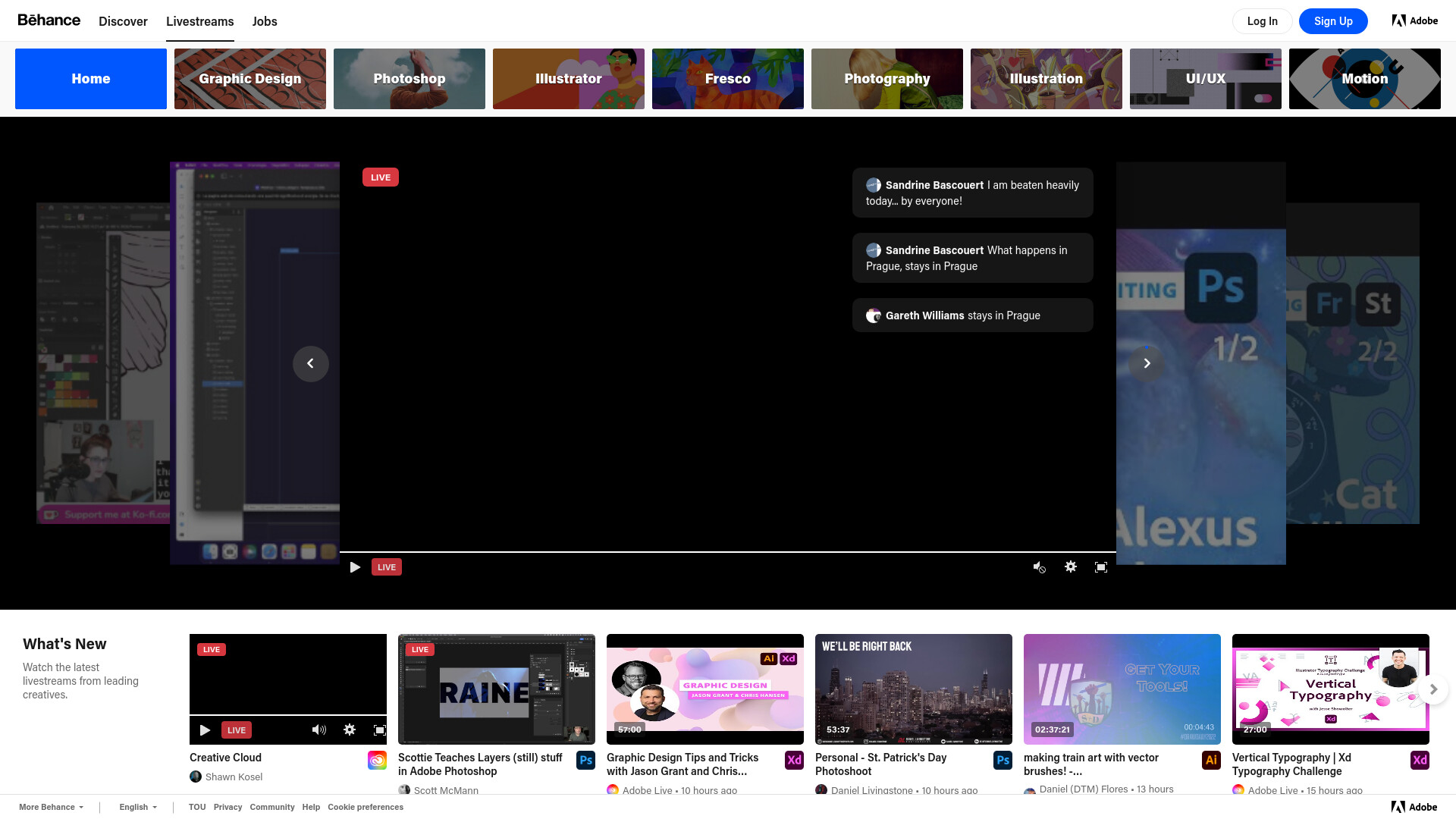Screen dimensions: 1456x819
Task: Click Sandrine Bascouert avatar in first chat message
Action: (x=874, y=185)
